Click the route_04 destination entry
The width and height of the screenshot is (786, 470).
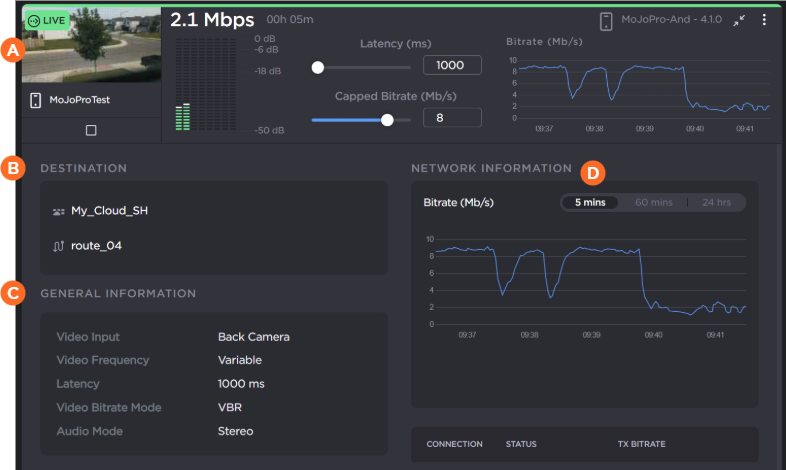tap(96, 245)
